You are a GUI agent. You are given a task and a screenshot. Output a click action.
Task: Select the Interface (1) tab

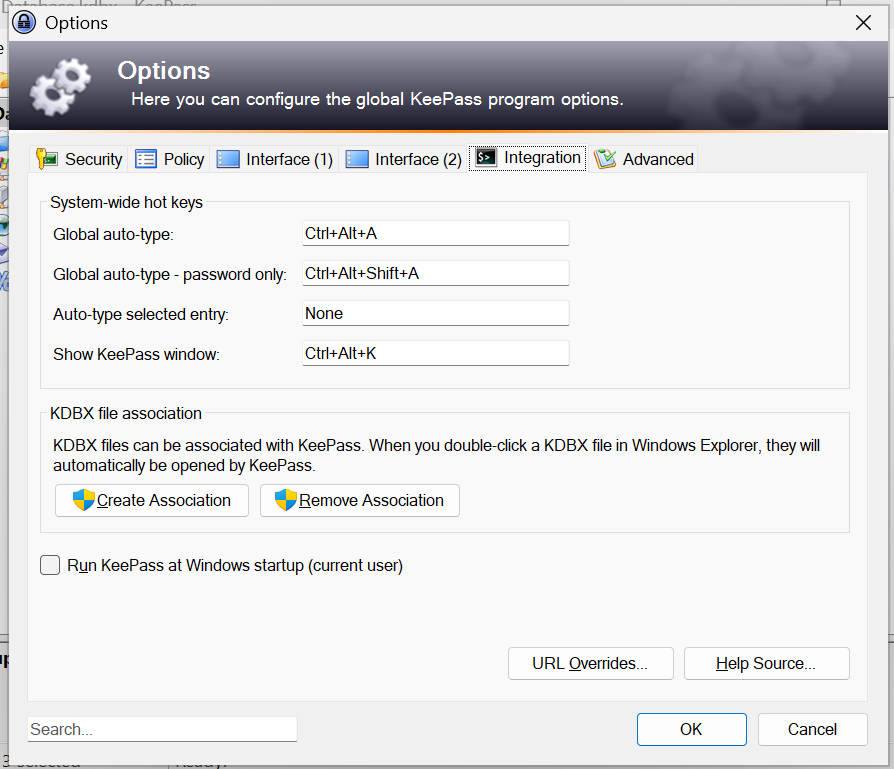point(274,159)
